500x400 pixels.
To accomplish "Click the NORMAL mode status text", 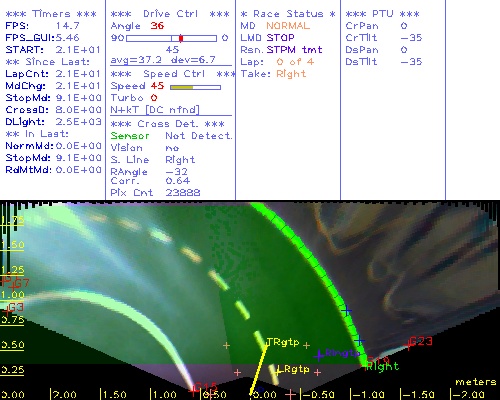I will point(288,26).
